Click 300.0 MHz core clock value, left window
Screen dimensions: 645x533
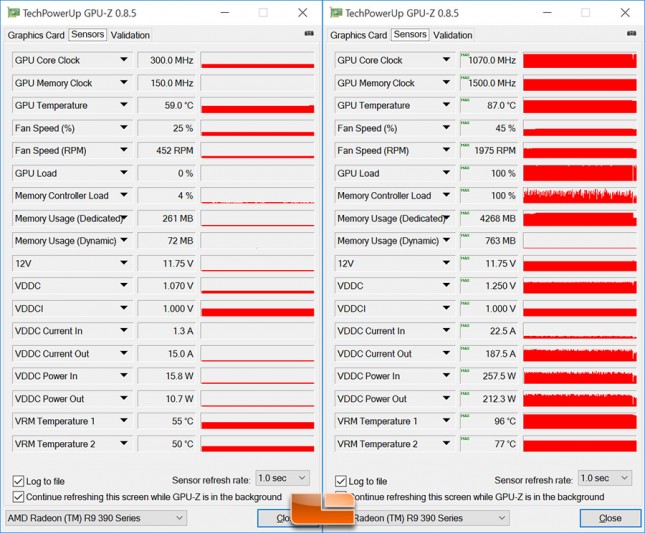point(167,60)
